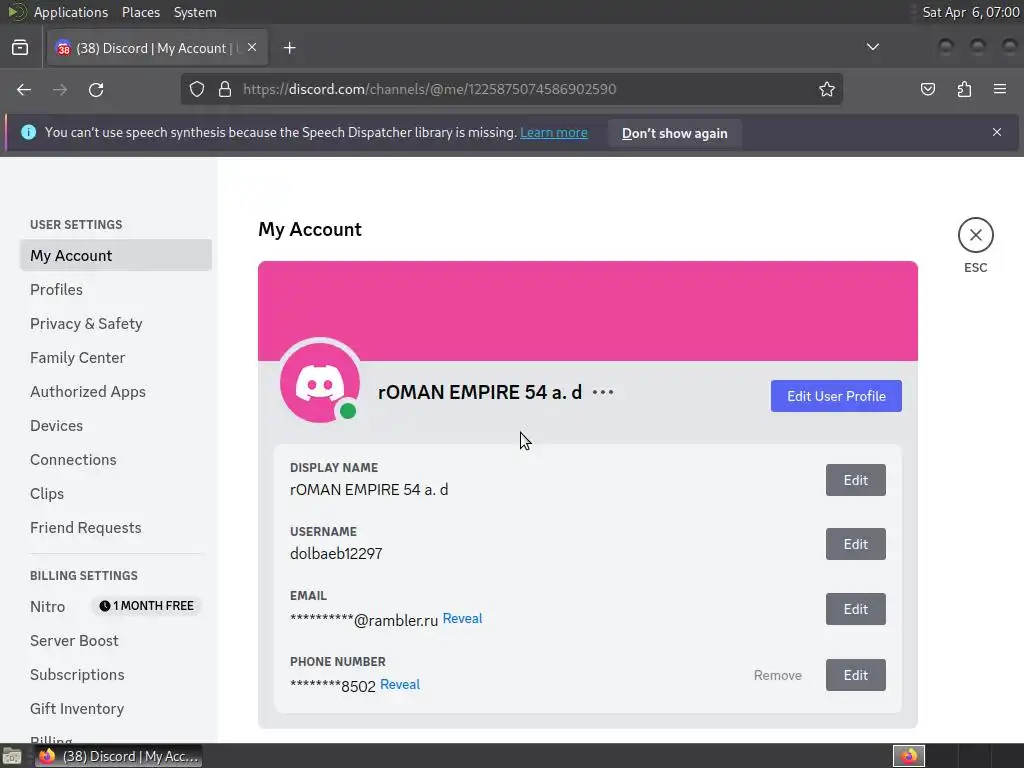Click the 1 MONTH FREE badge

[x=147, y=606]
